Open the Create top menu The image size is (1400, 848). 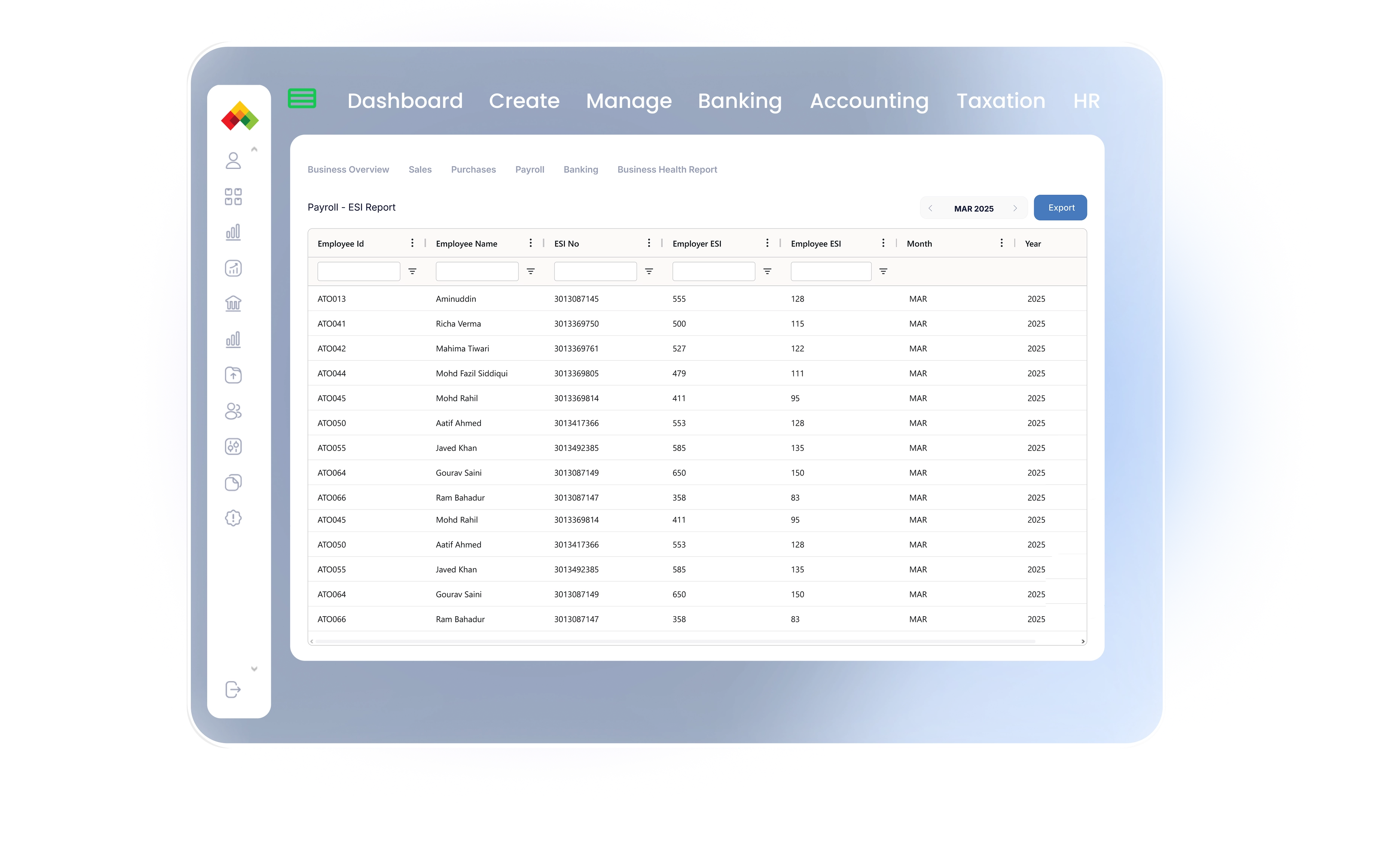(x=524, y=101)
